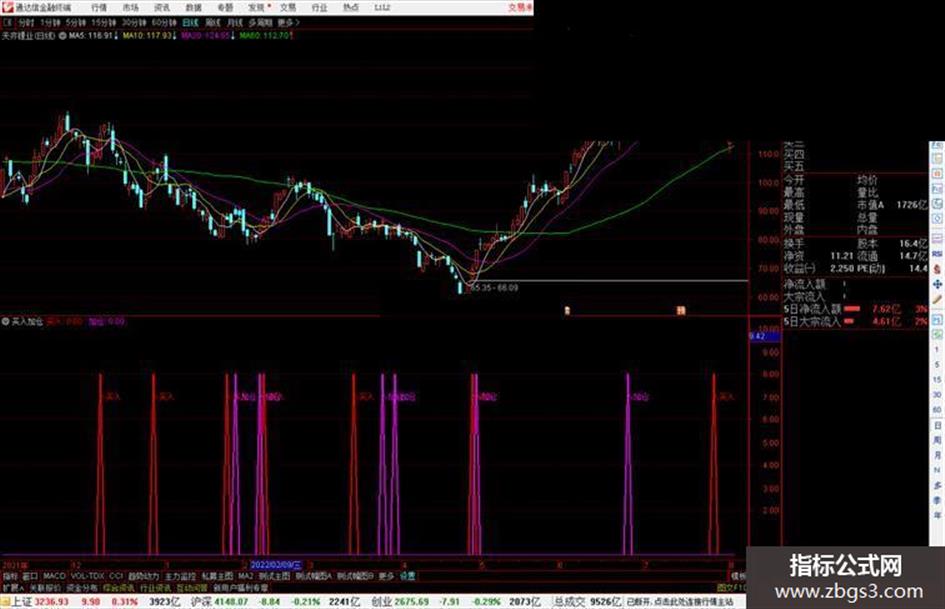Image resolution: width=945 pixels, height=609 pixels.
Task: Select the MA2 indicator tab
Action: [x=245, y=576]
